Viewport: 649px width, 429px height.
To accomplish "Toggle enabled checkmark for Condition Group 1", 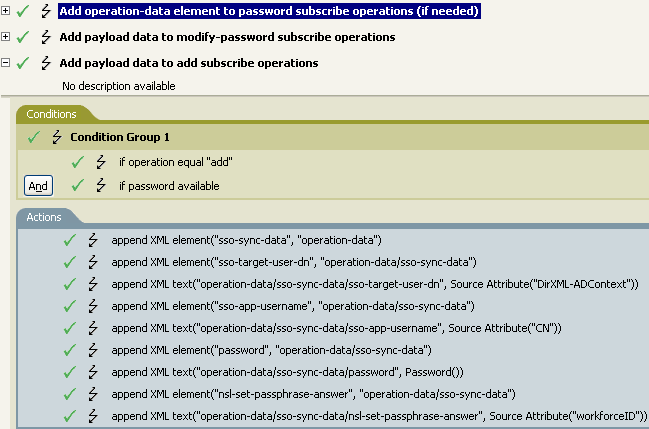I will tap(34, 137).
